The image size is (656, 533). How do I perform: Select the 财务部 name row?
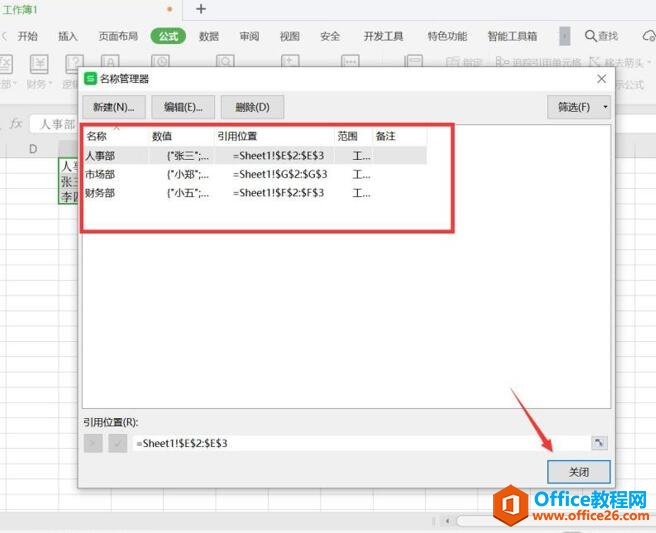[255, 193]
